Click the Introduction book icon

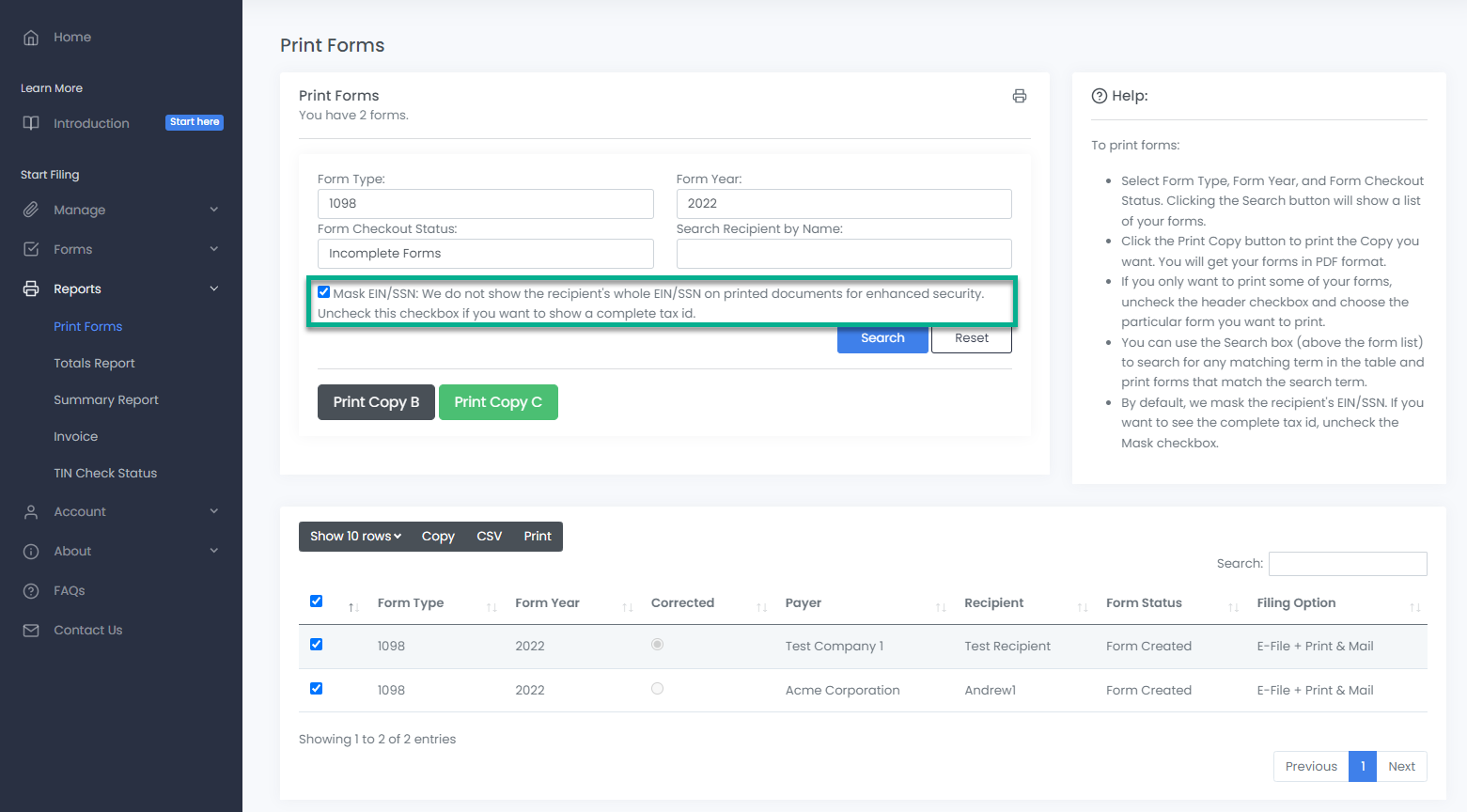(x=31, y=123)
